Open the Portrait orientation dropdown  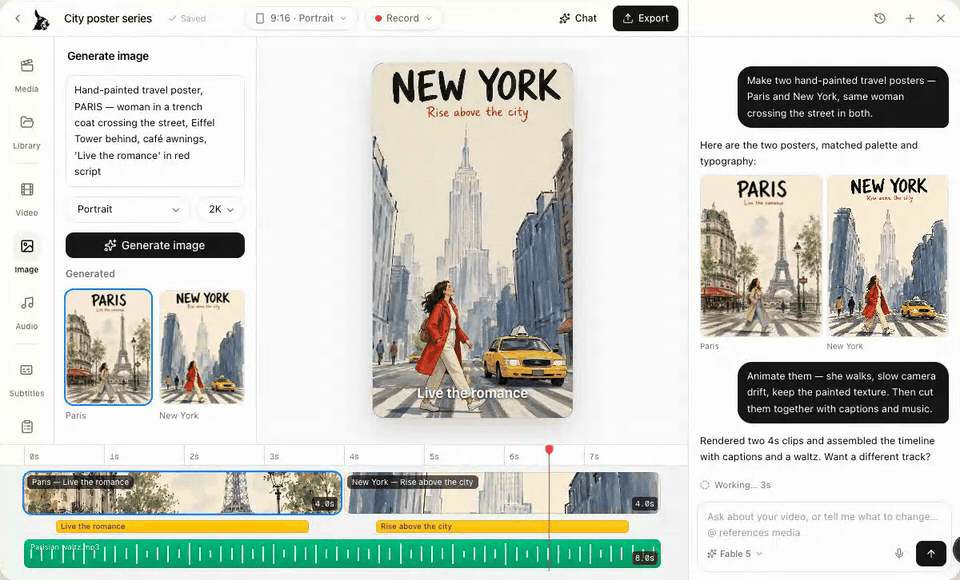click(x=128, y=209)
